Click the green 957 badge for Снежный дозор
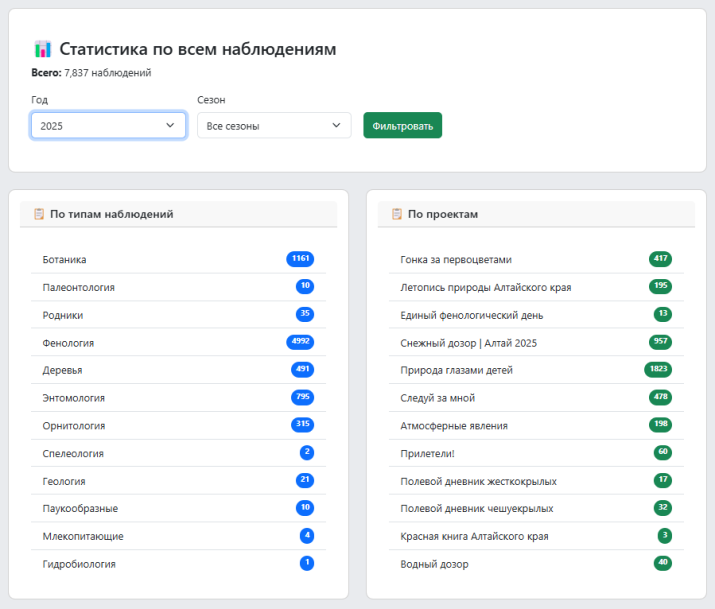Viewport: 715px width, 609px height. (660, 342)
